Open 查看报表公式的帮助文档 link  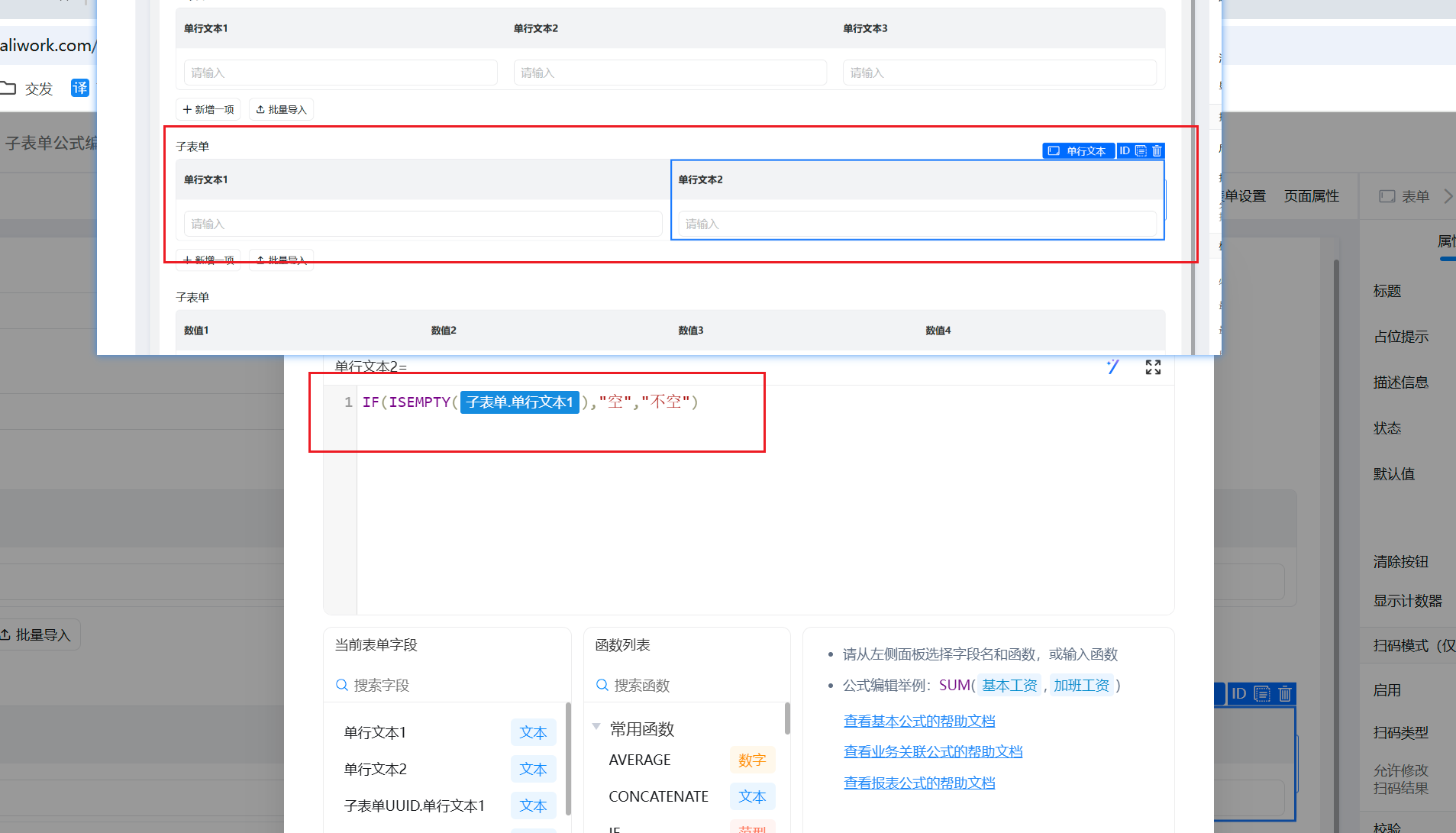point(919,783)
